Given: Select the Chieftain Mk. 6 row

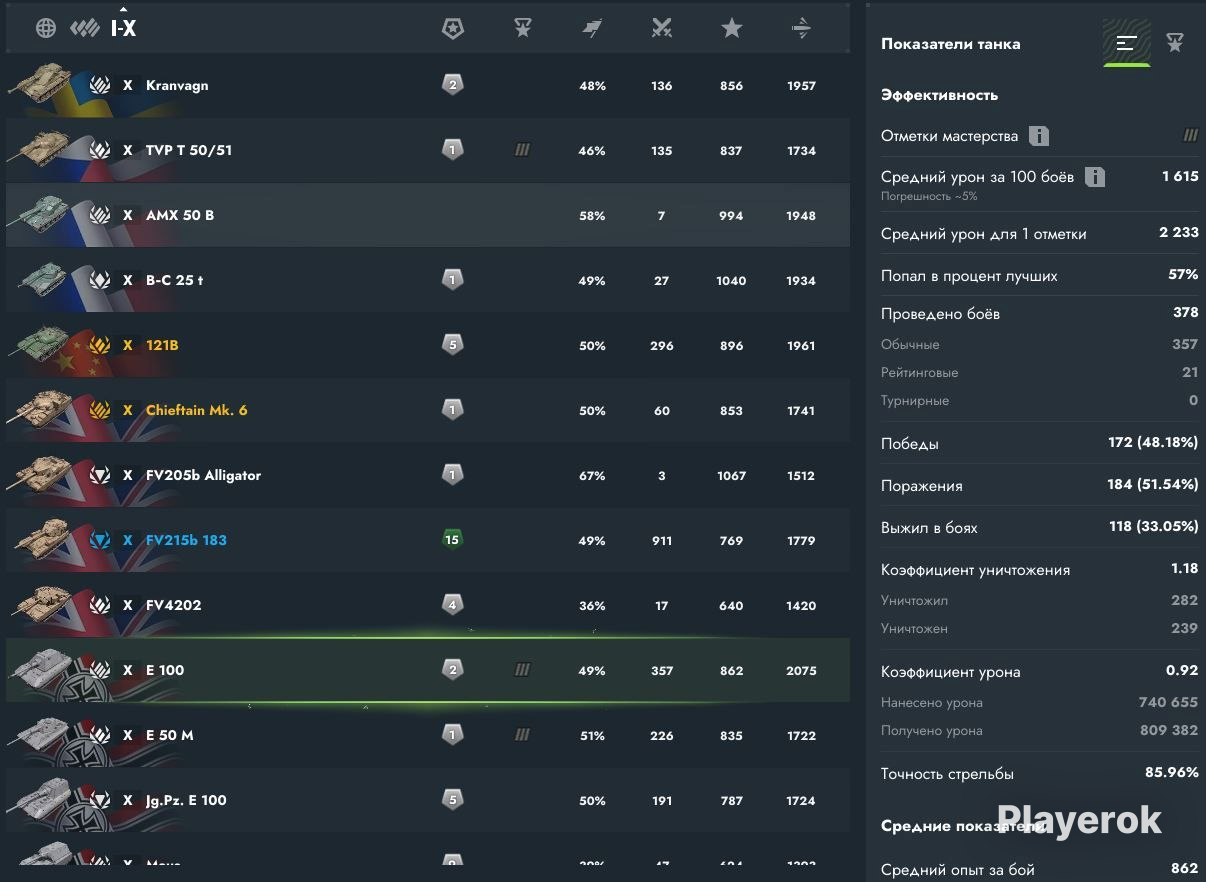Looking at the screenshot, I should [x=428, y=410].
